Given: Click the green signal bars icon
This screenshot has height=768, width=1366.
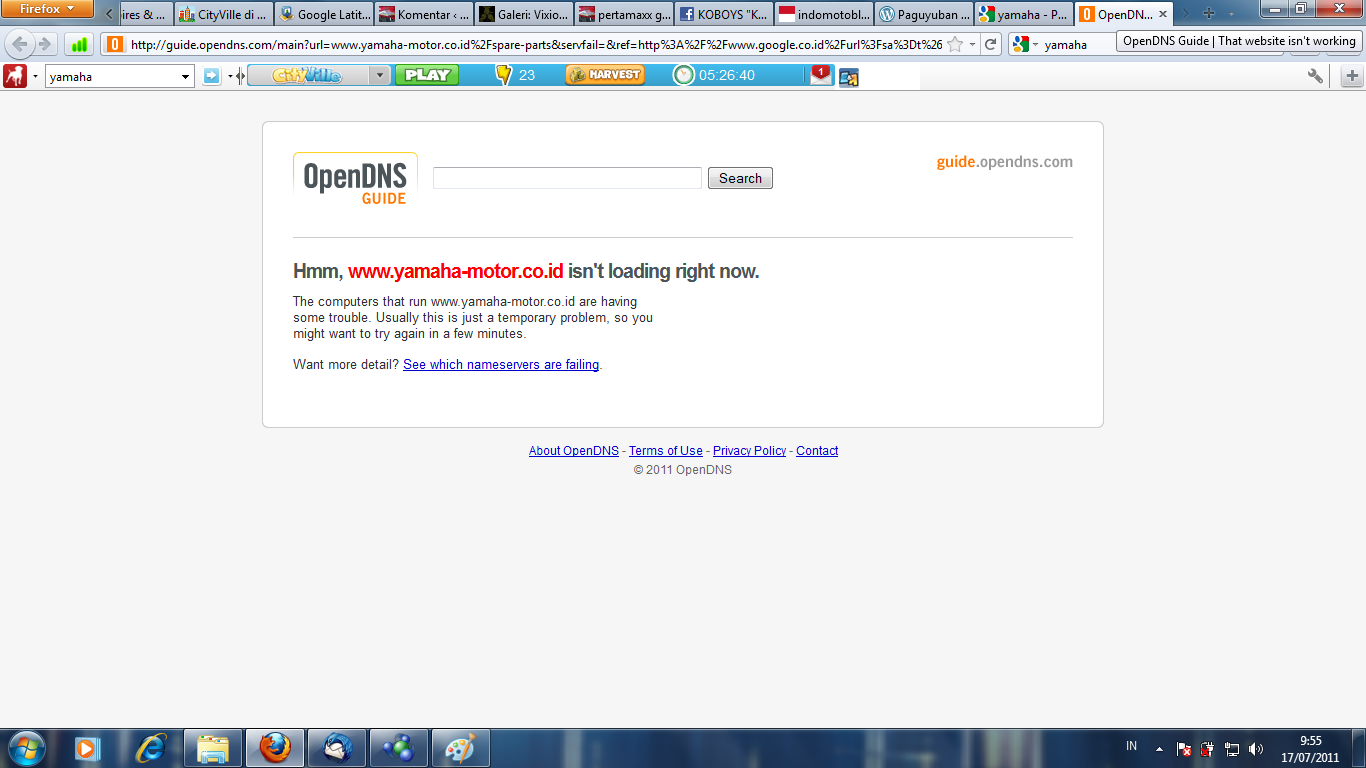Looking at the screenshot, I should 79,44.
